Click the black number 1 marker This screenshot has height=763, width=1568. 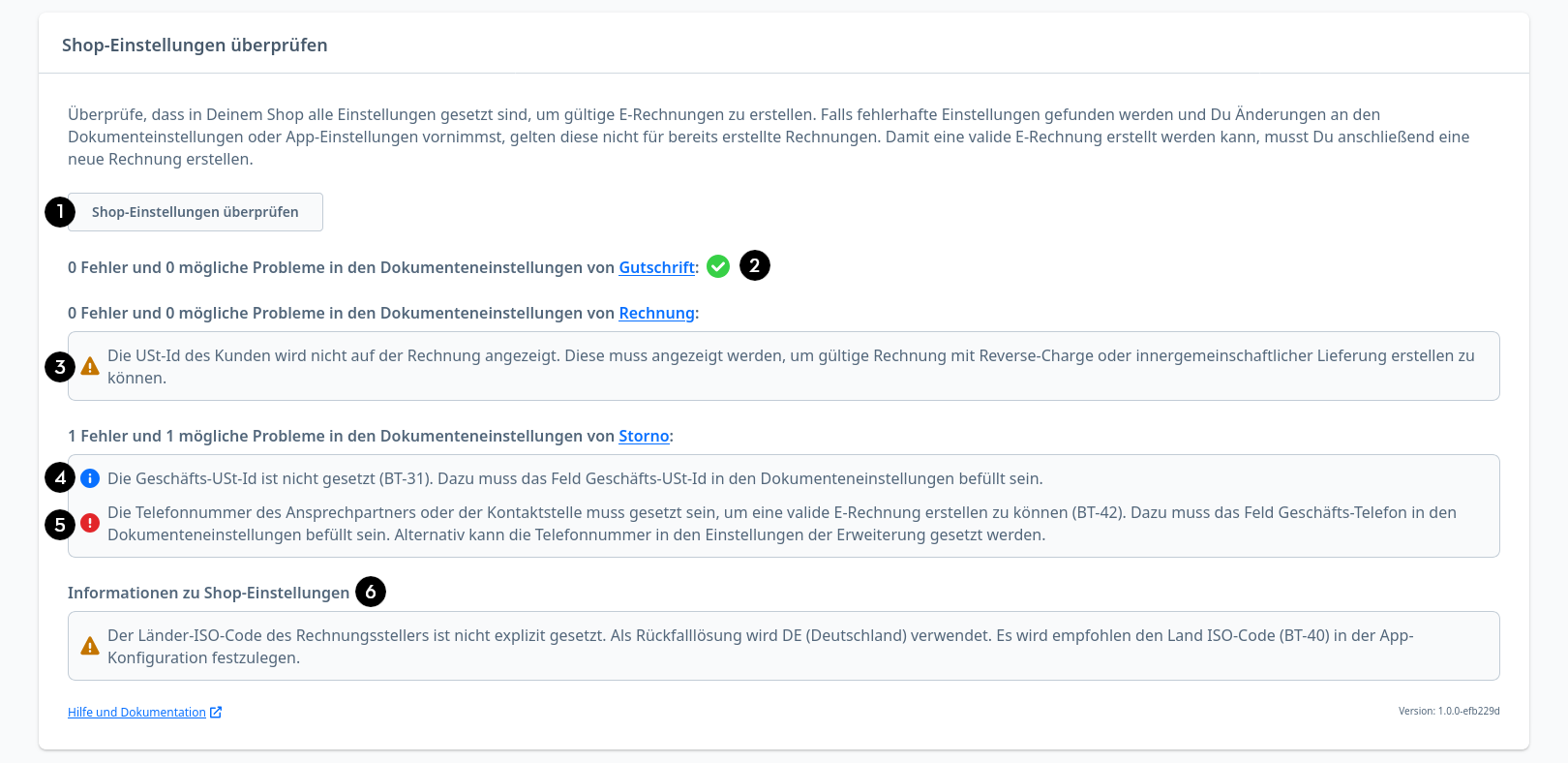tap(60, 211)
